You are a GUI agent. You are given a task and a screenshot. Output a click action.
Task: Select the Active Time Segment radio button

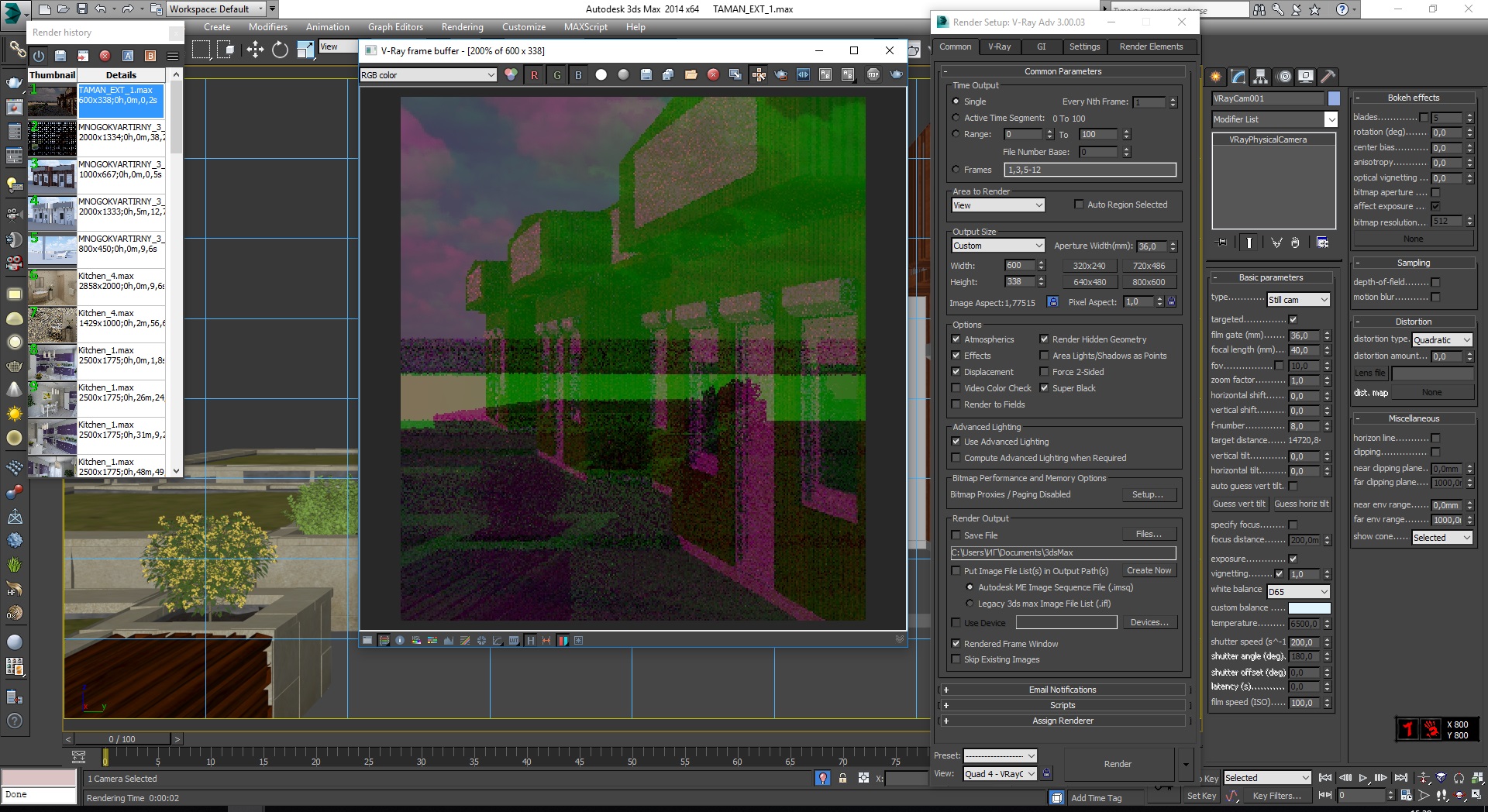tap(956, 118)
